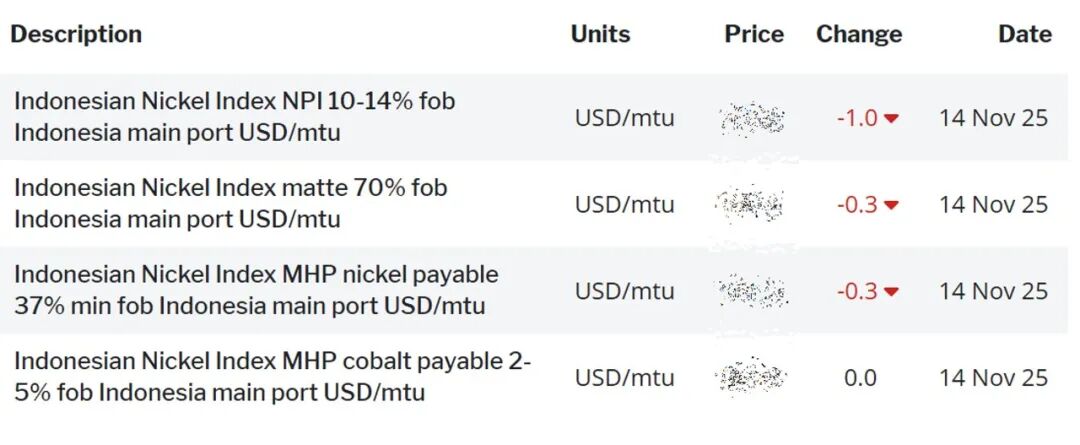Screen dimensions: 1080x445
Task: Click the Units column header
Action: [x=600, y=34]
